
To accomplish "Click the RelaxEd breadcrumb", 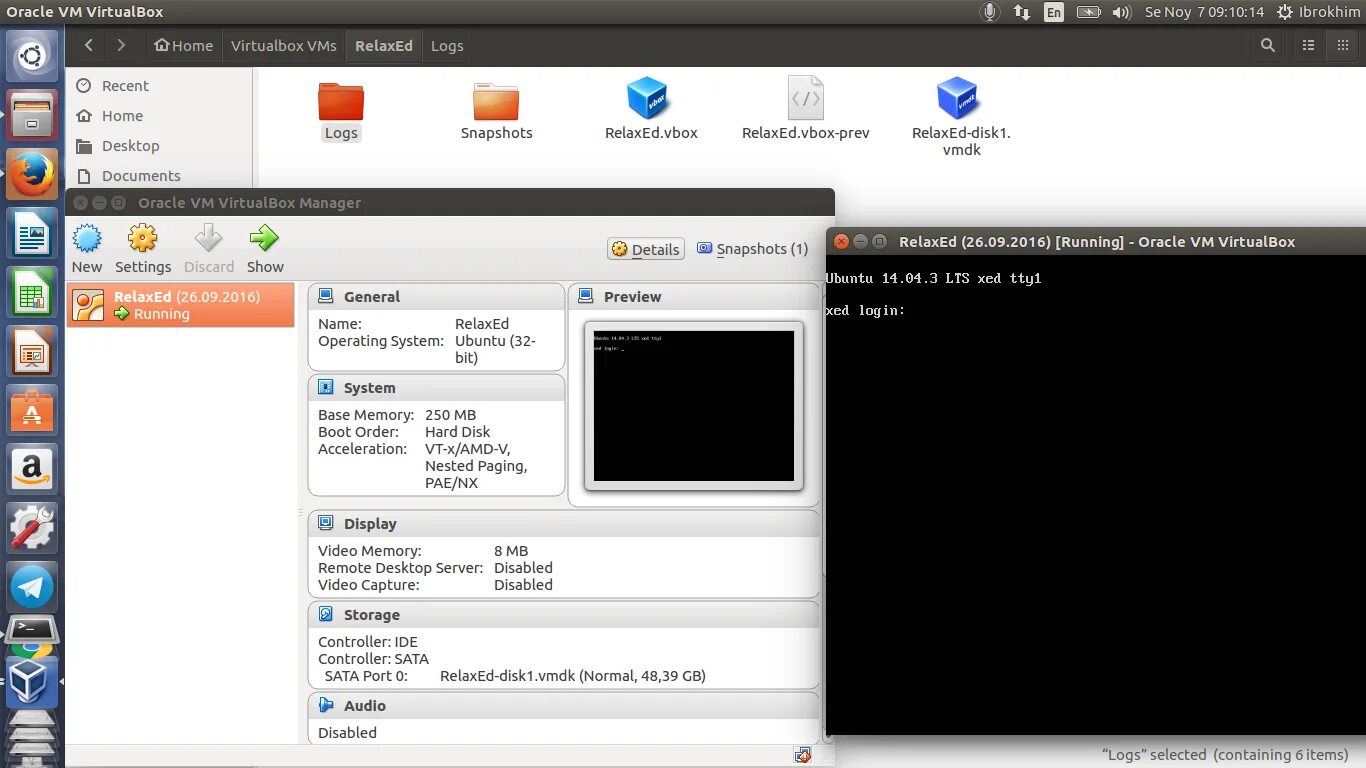I will click(384, 45).
